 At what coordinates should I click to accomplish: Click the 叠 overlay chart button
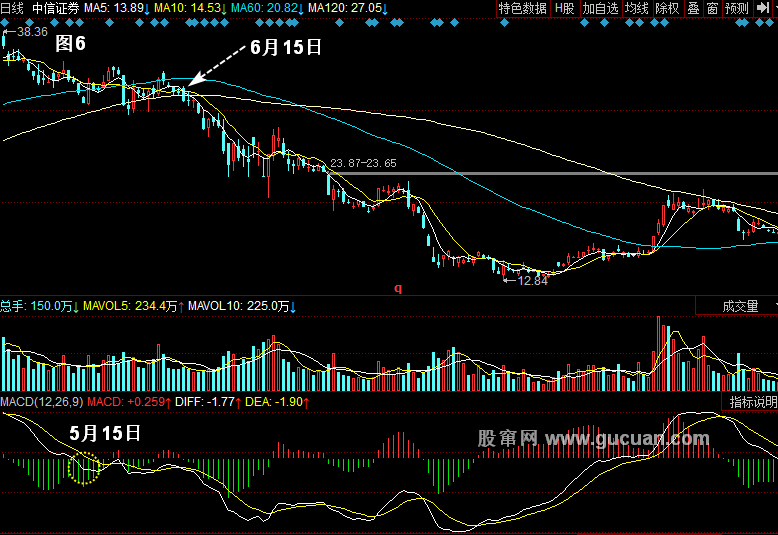click(x=693, y=8)
